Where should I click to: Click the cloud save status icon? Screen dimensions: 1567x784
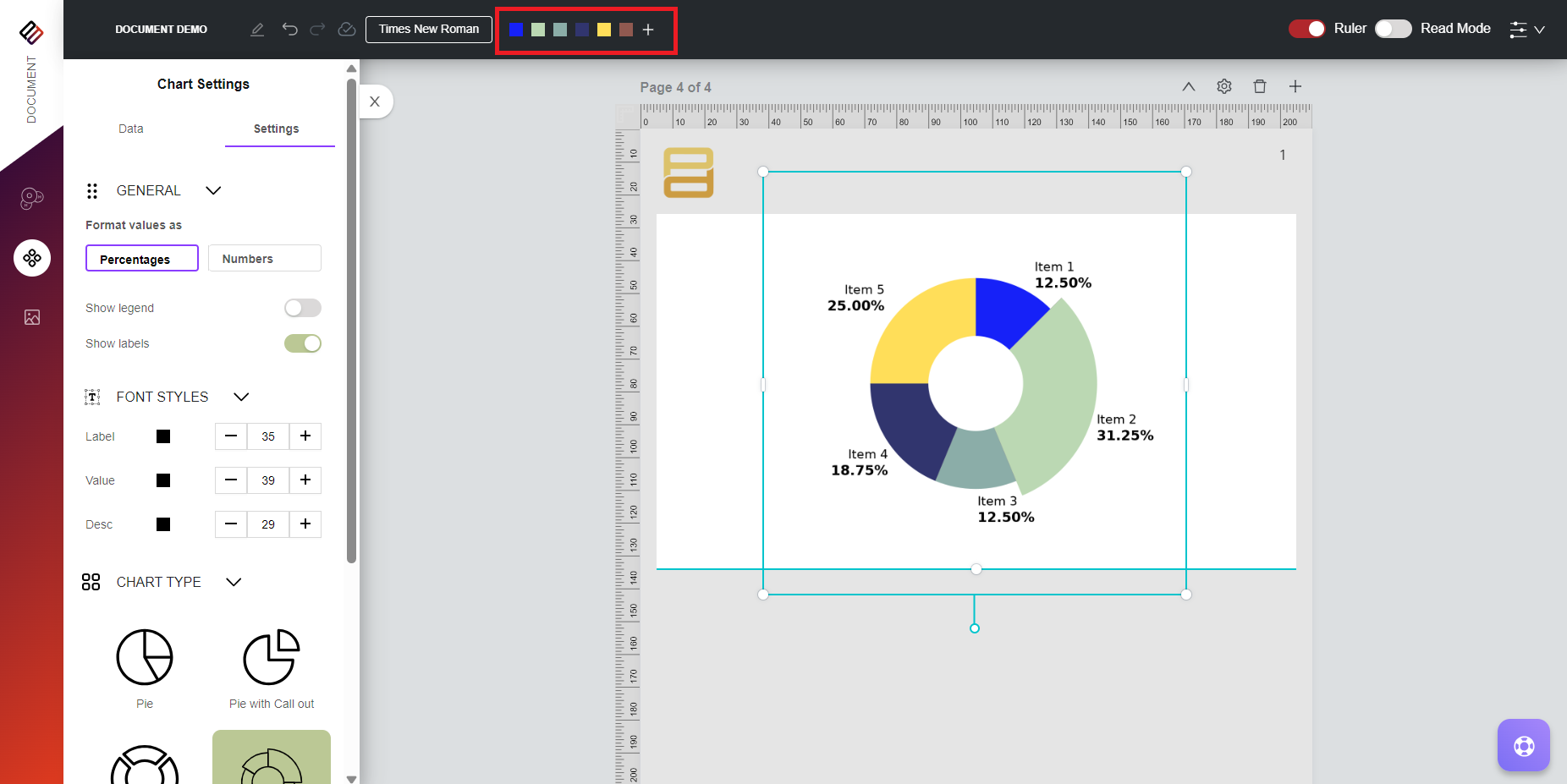347,30
